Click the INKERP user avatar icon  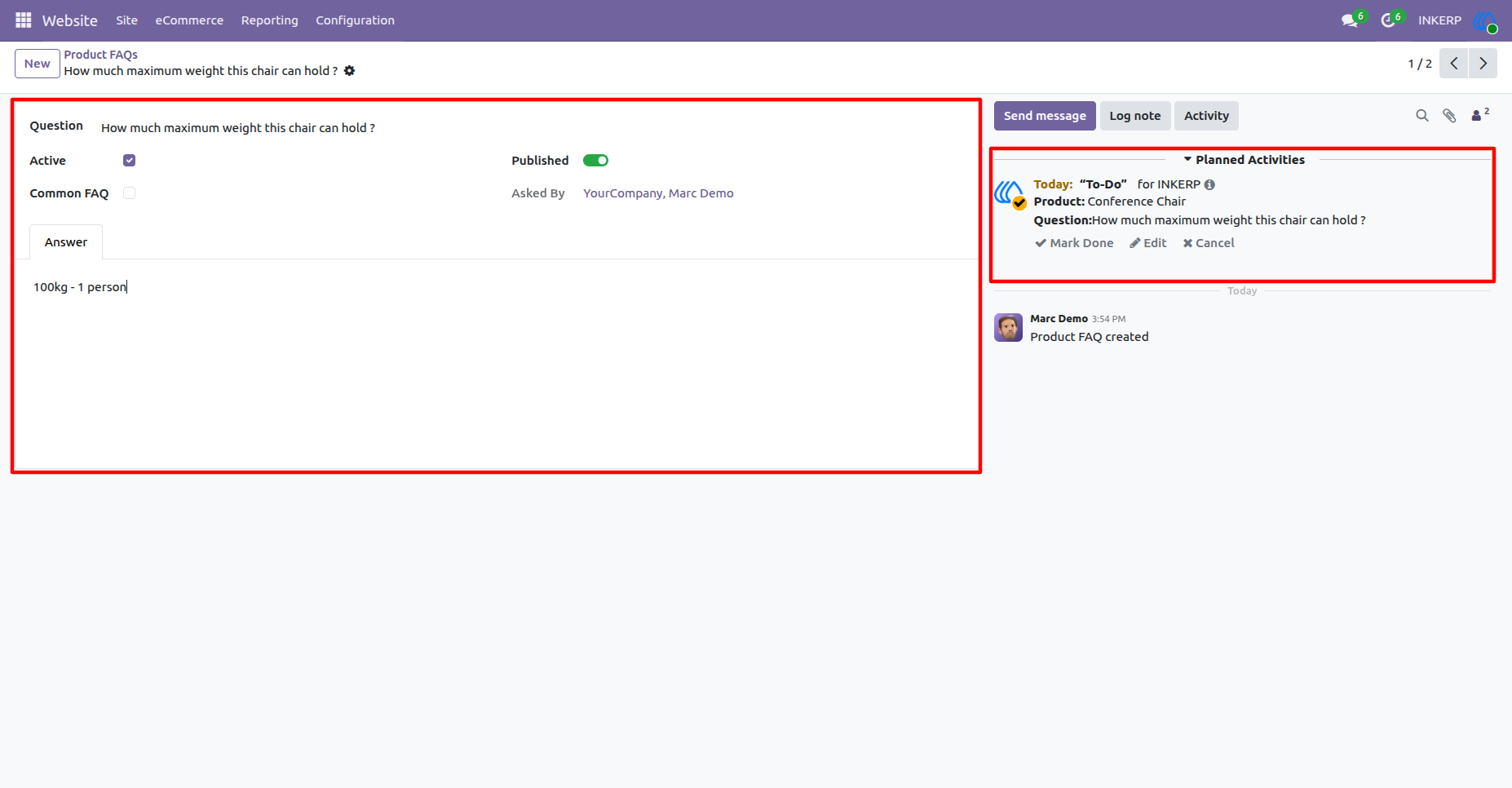coord(1484,20)
